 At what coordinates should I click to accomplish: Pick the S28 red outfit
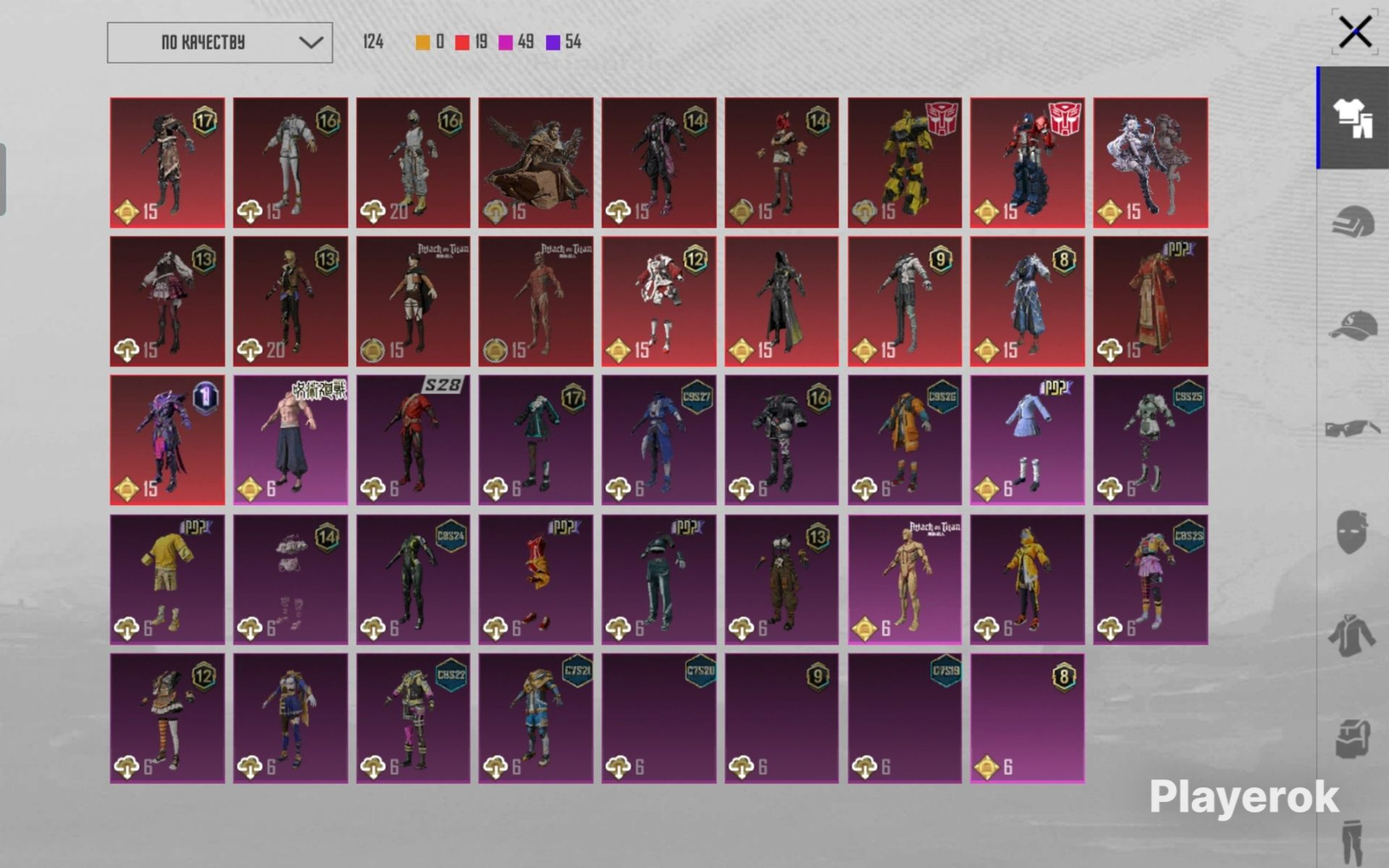pos(413,440)
